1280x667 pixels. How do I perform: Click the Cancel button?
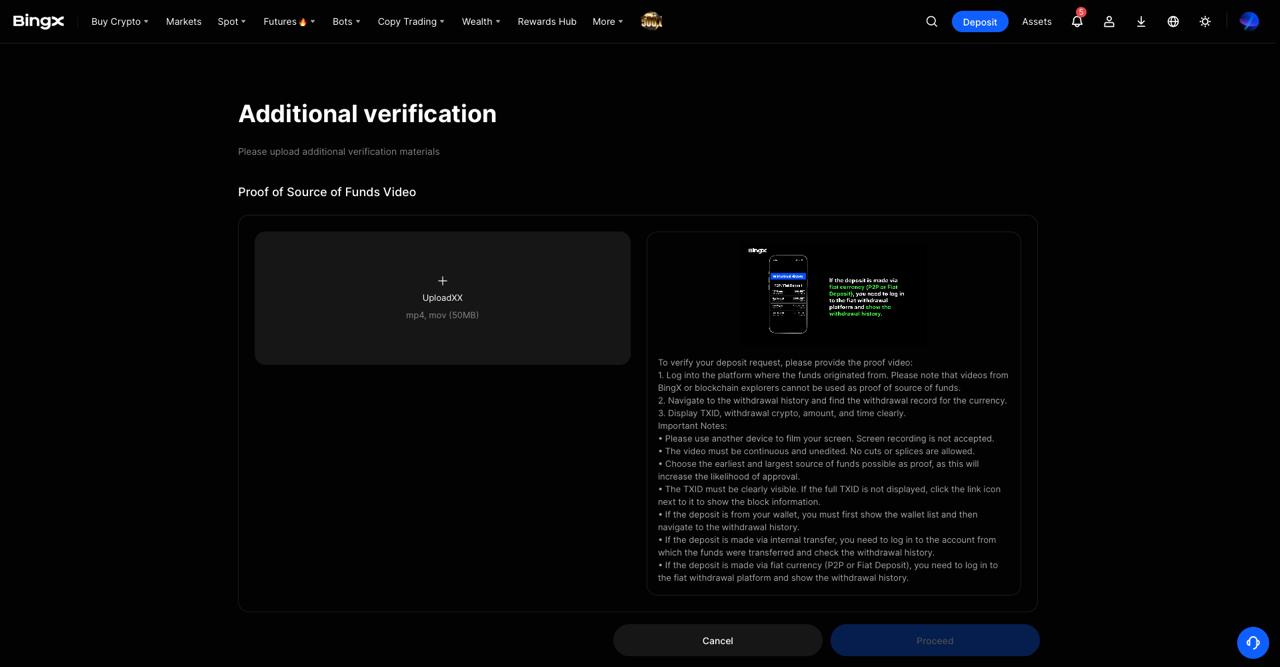(718, 641)
